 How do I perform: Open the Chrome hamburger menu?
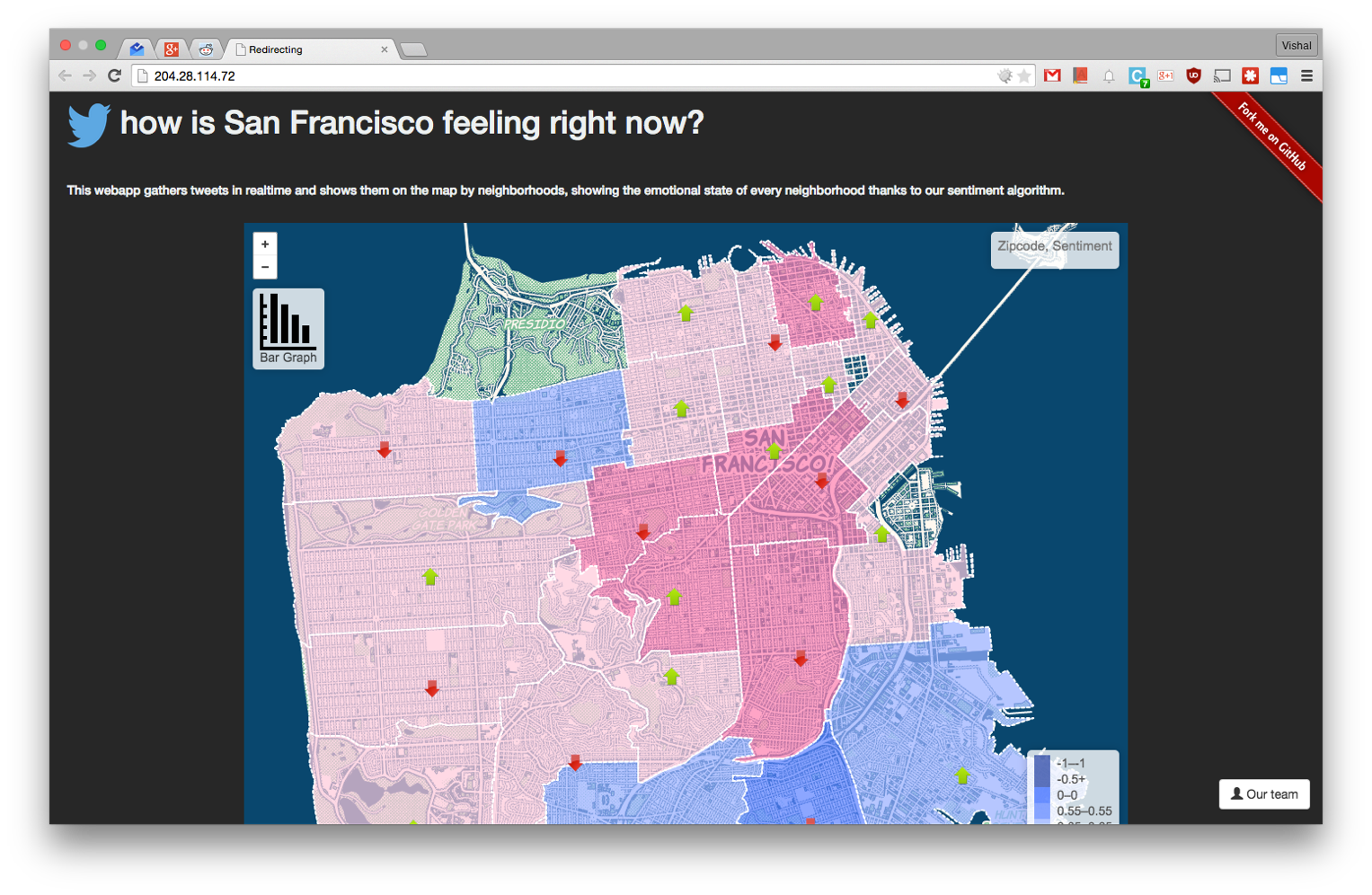[1306, 76]
